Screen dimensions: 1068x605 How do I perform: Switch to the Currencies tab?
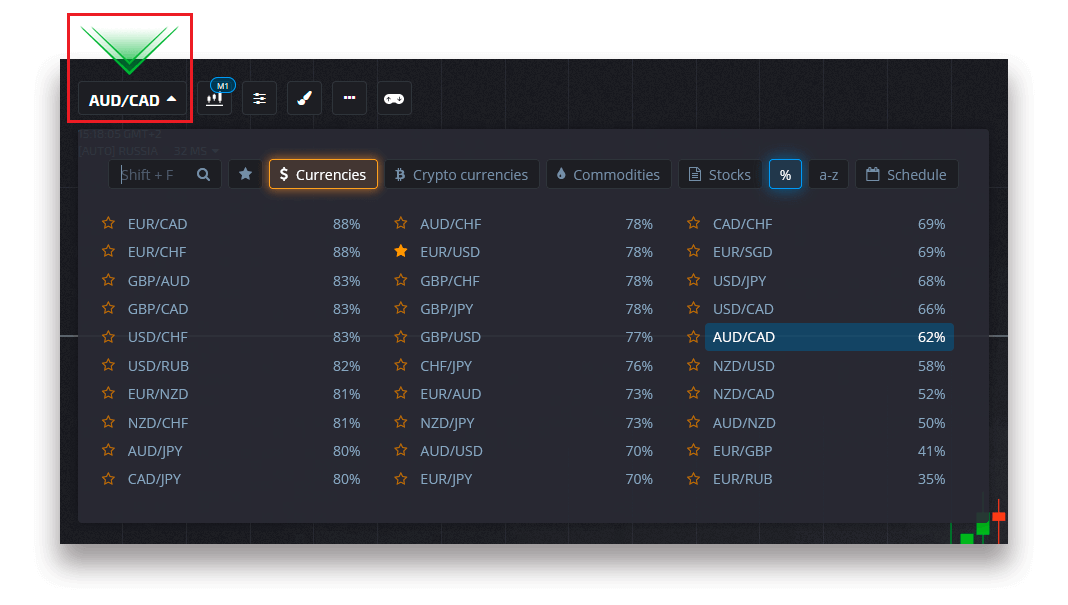click(323, 174)
